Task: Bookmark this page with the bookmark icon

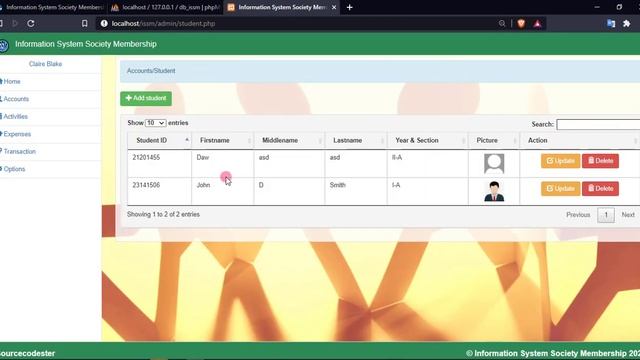Action: 84,24
